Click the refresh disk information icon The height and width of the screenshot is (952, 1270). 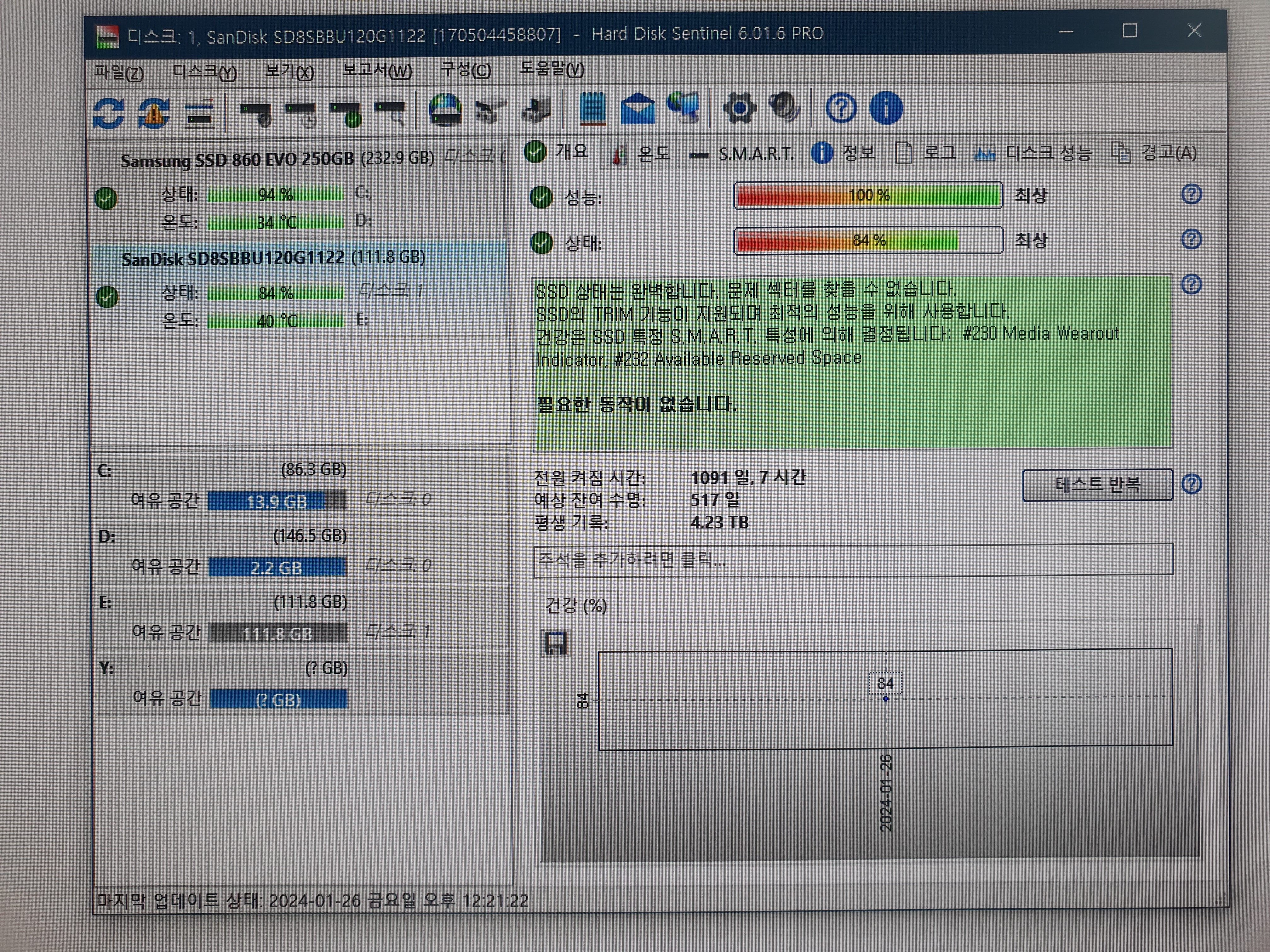[109, 112]
